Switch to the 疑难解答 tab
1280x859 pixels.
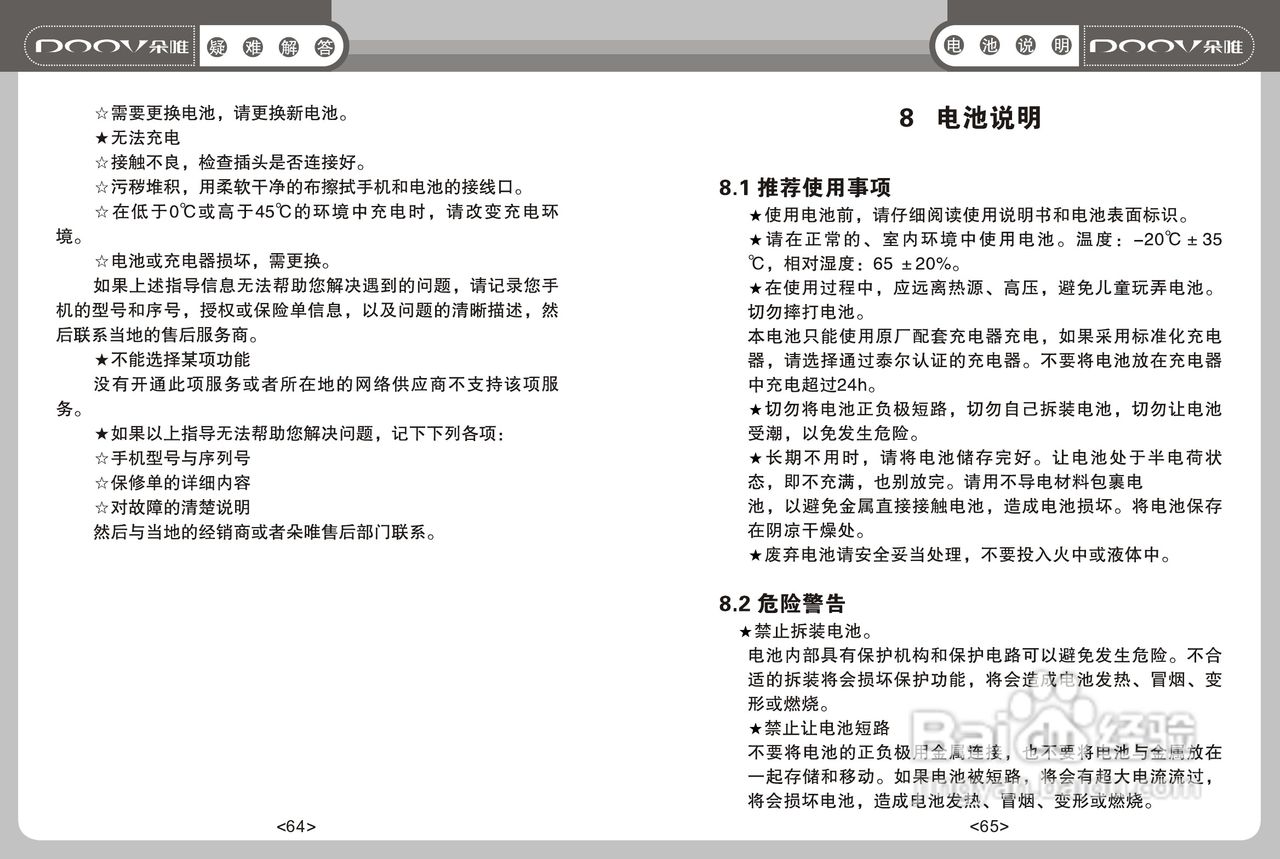(x=272, y=46)
